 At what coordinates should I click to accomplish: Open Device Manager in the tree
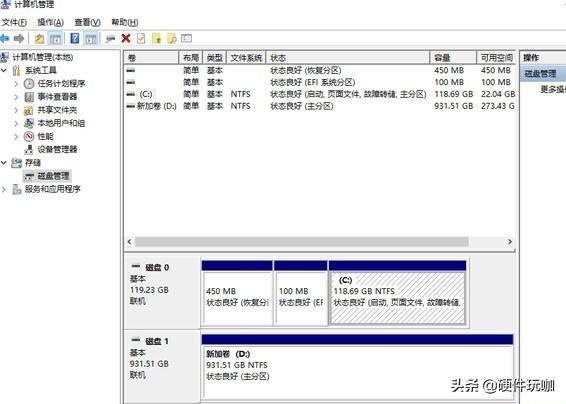click(x=57, y=149)
